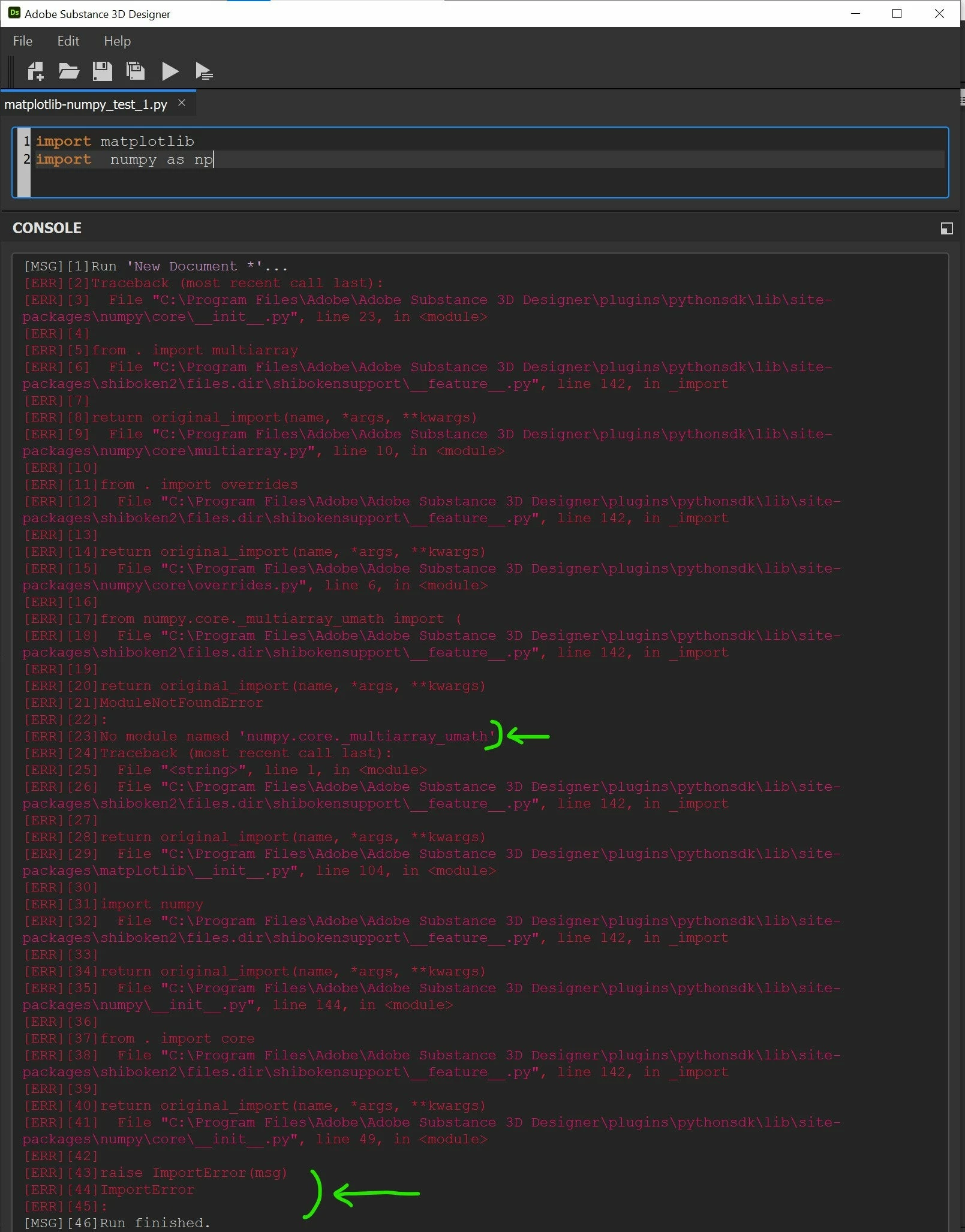Open the Help menu
The image size is (965, 1232).
(117, 41)
